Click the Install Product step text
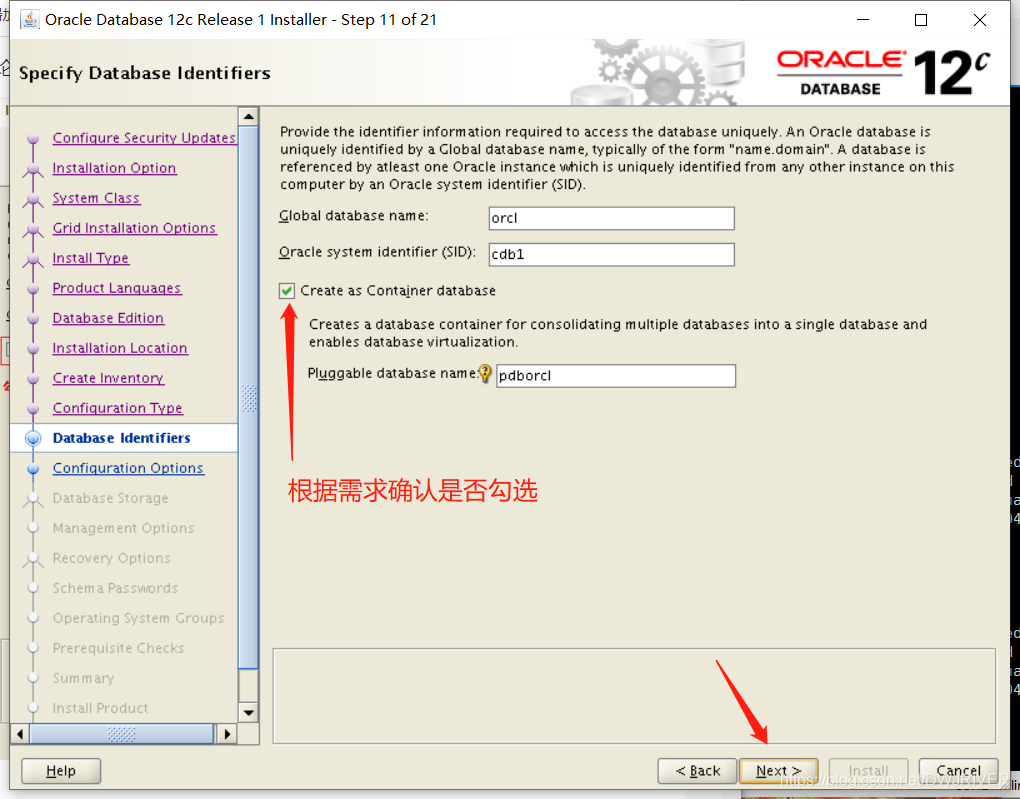 [100, 707]
